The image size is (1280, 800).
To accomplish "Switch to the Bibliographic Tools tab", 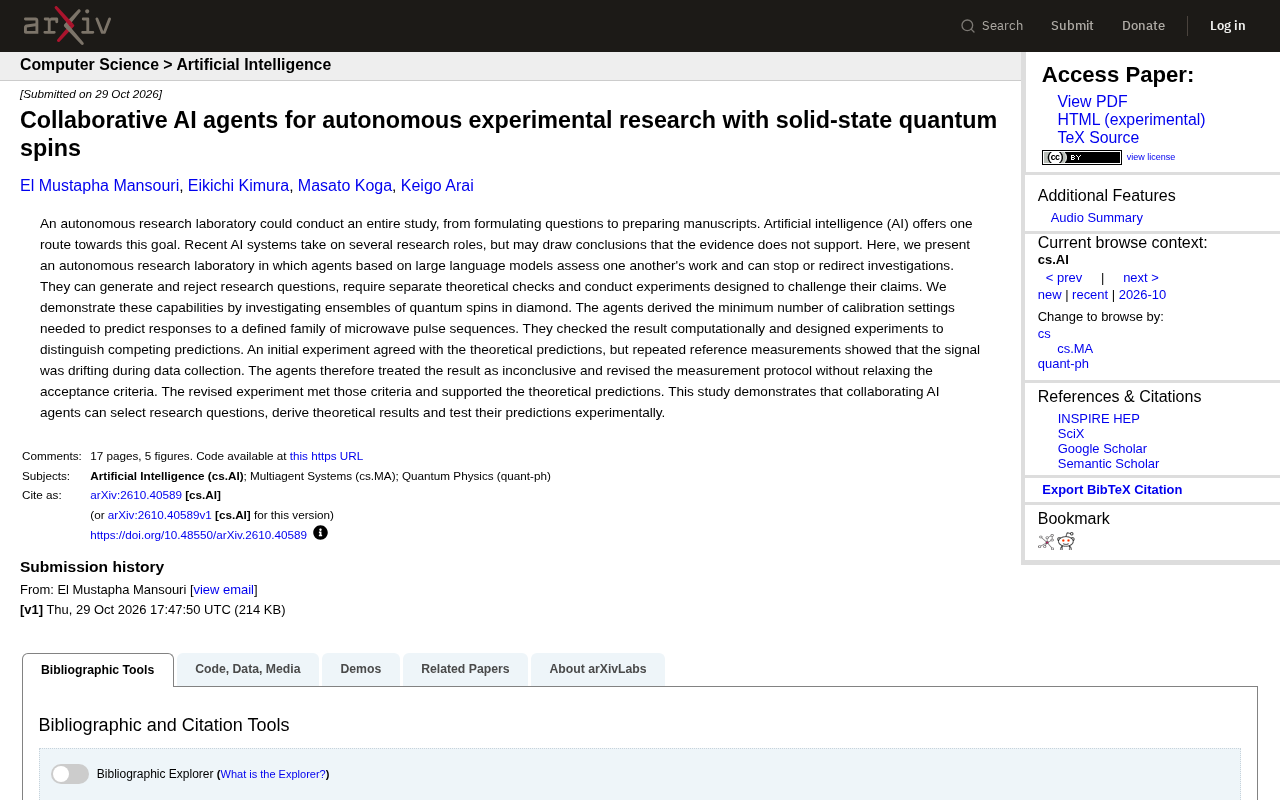I will click(x=98, y=670).
